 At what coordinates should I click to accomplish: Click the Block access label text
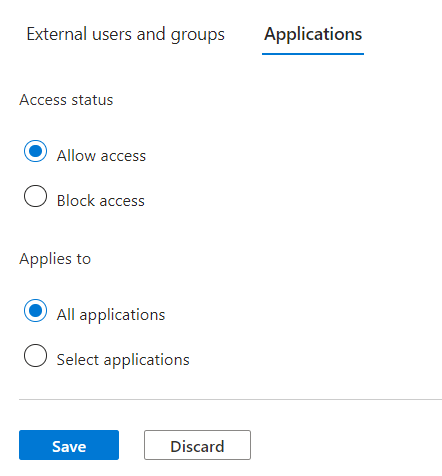point(101,201)
